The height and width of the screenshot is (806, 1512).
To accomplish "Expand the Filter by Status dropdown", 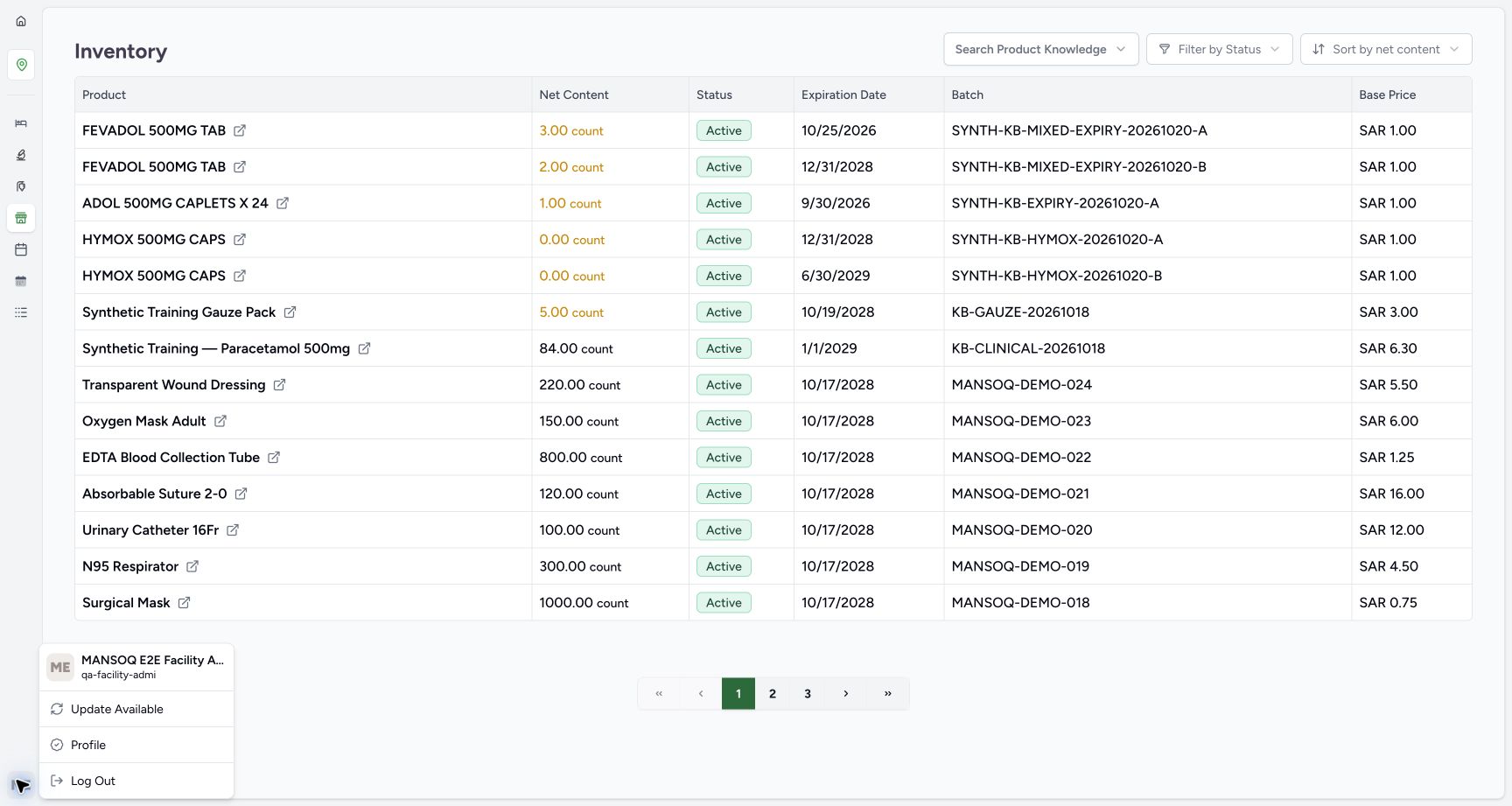I will 1219,49.
